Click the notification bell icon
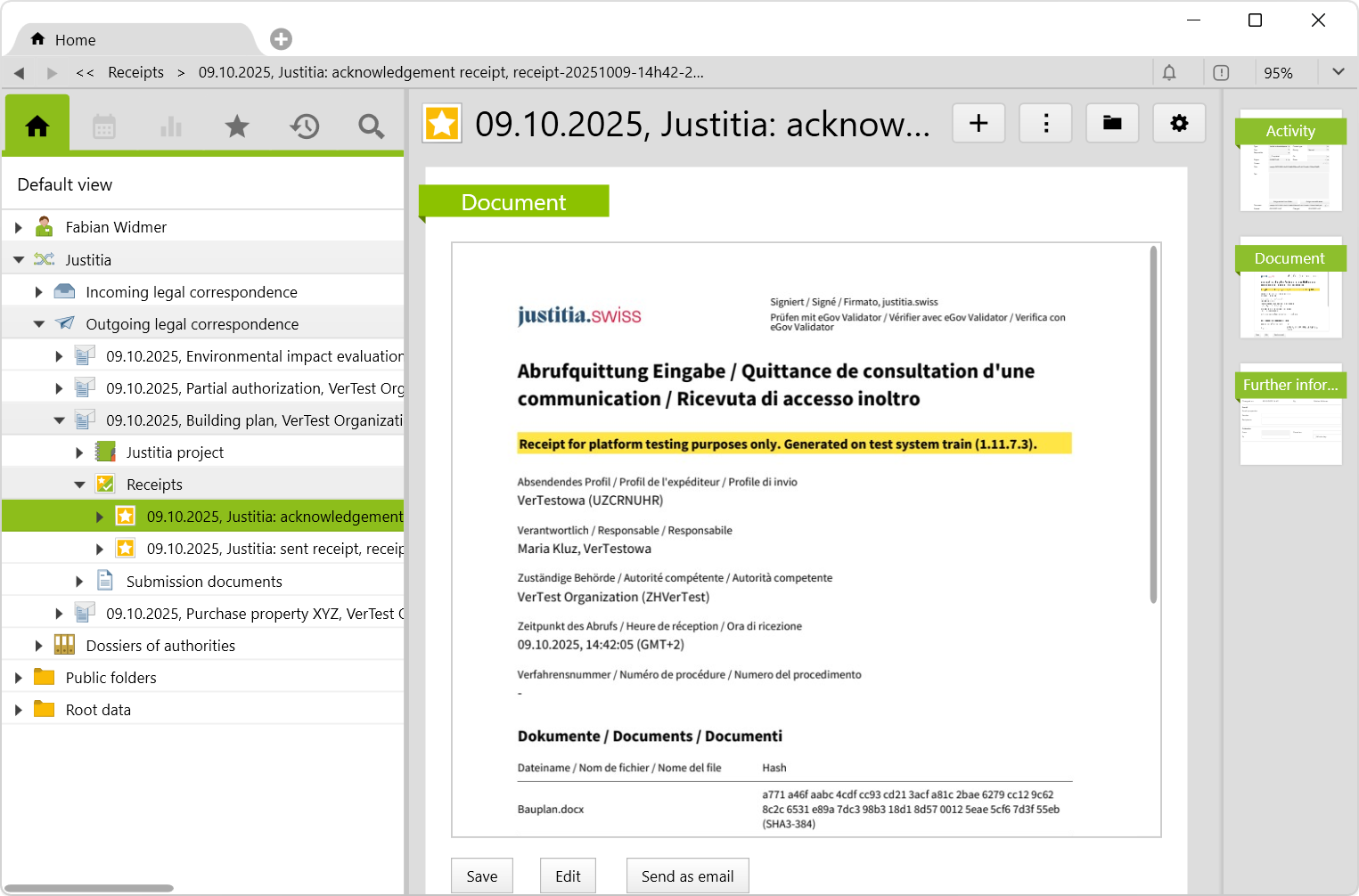Image resolution: width=1359 pixels, height=896 pixels. (x=1169, y=73)
